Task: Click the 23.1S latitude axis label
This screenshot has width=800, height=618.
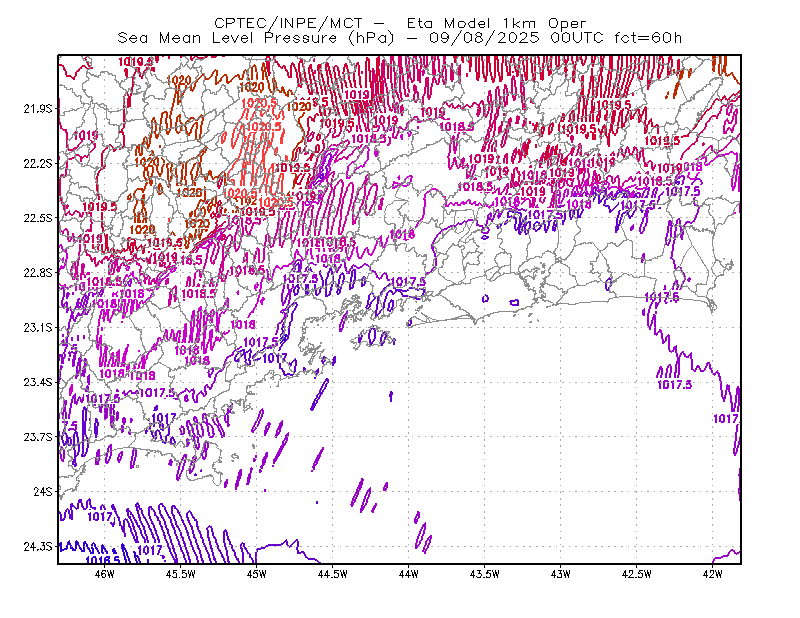Action: (38, 328)
